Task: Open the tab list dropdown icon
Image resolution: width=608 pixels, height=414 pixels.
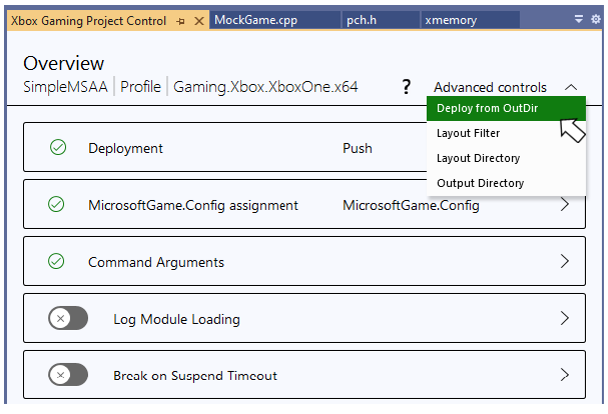Action: click(x=579, y=19)
